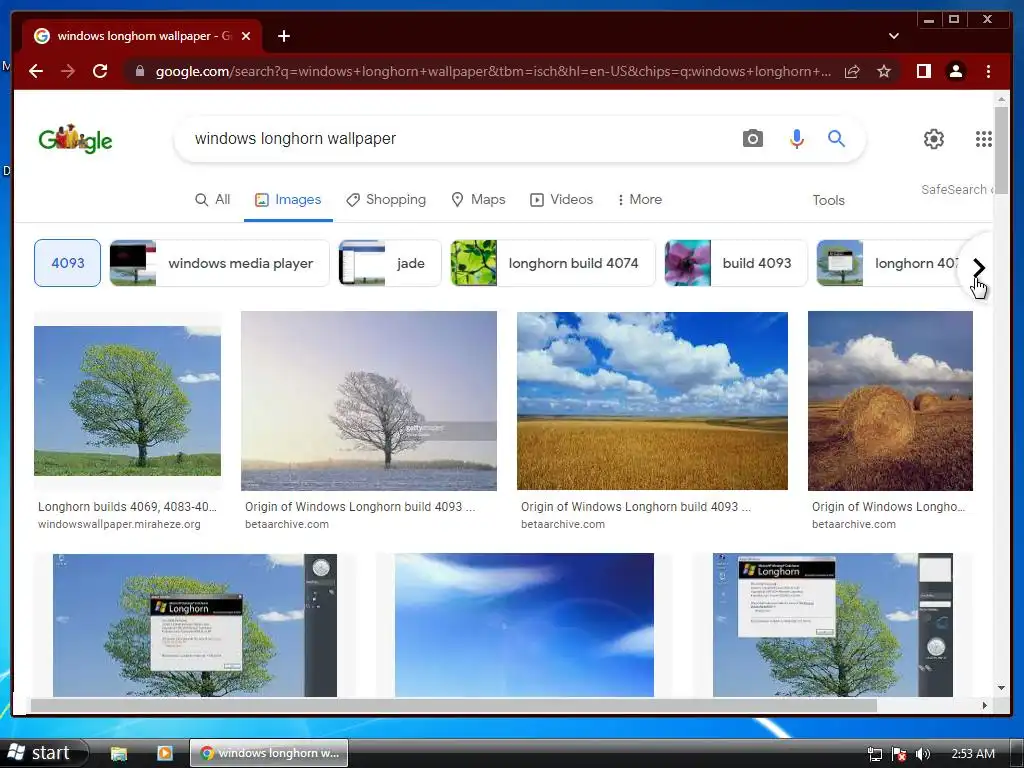Open betaarchive.com link under wheat field
This screenshot has width=1024, height=768.
[x=563, y=524]
